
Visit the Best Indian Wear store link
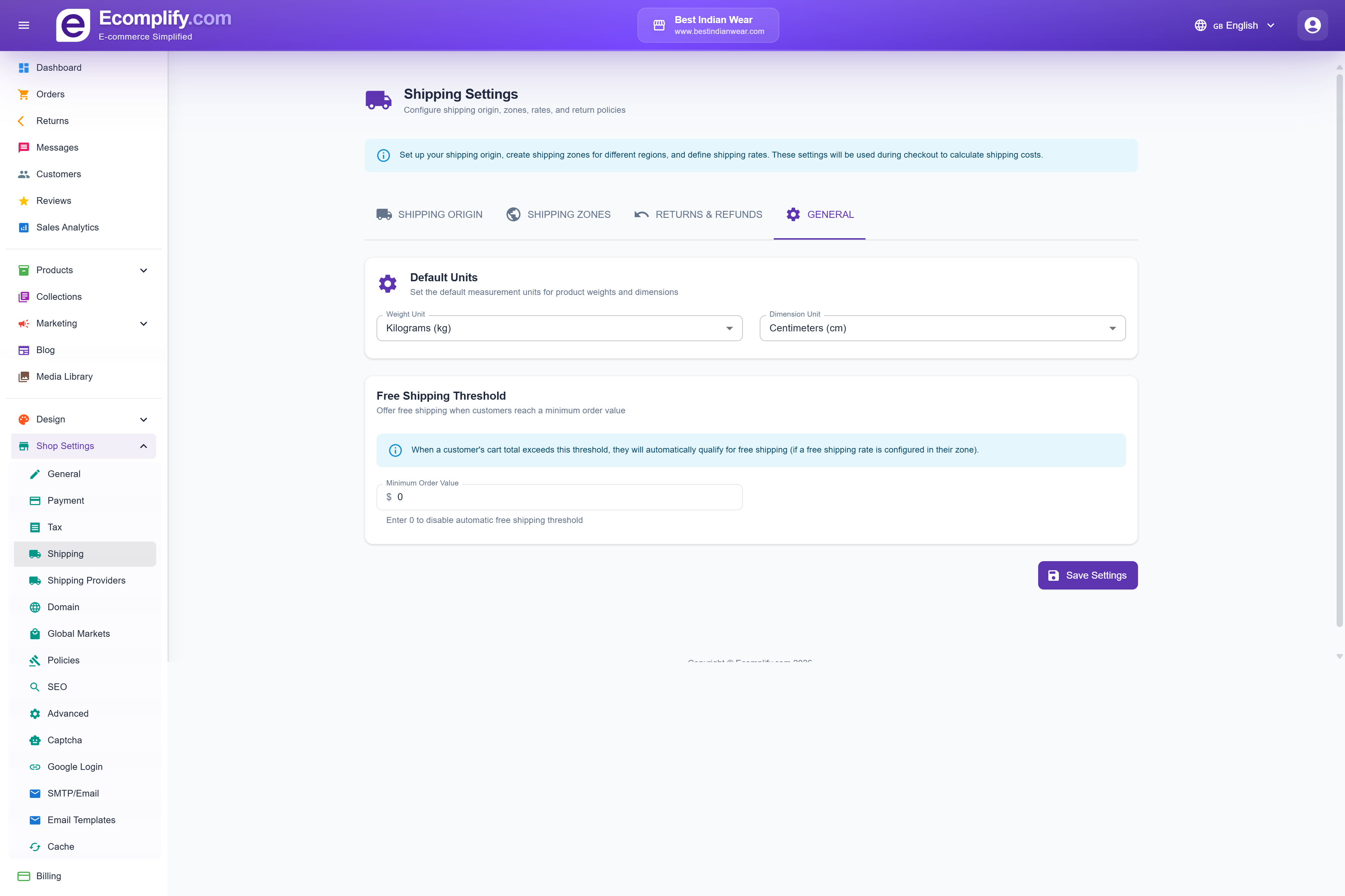pyautogui.click(x=708, y=25)
